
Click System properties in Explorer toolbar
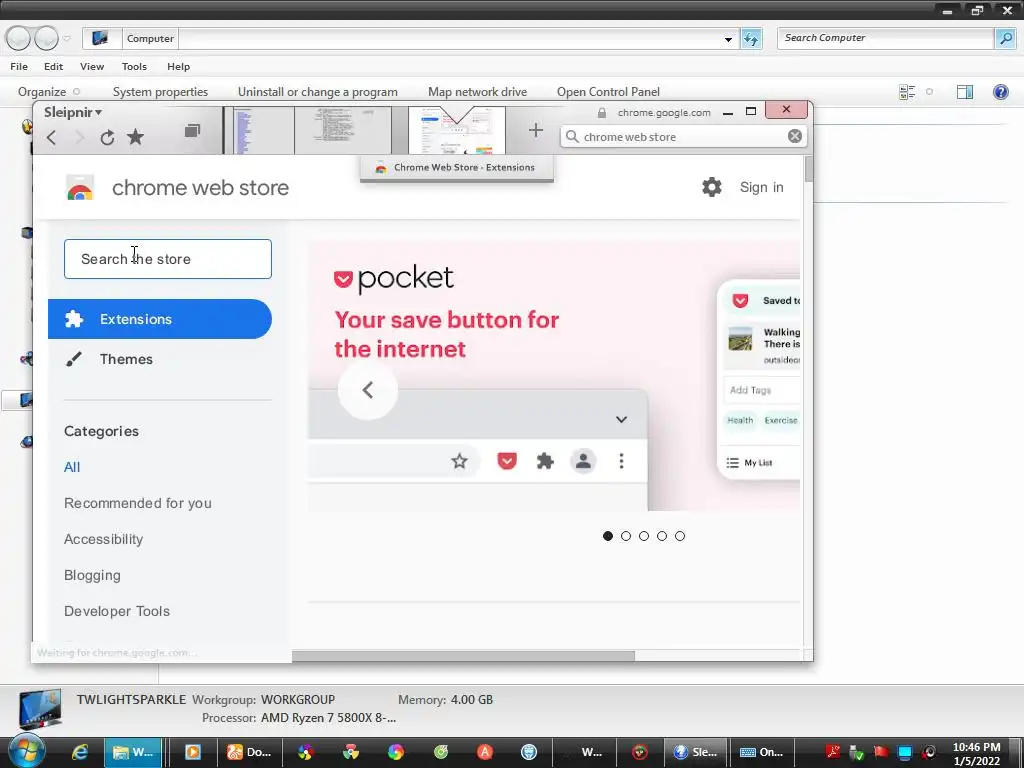click(160, 92)
